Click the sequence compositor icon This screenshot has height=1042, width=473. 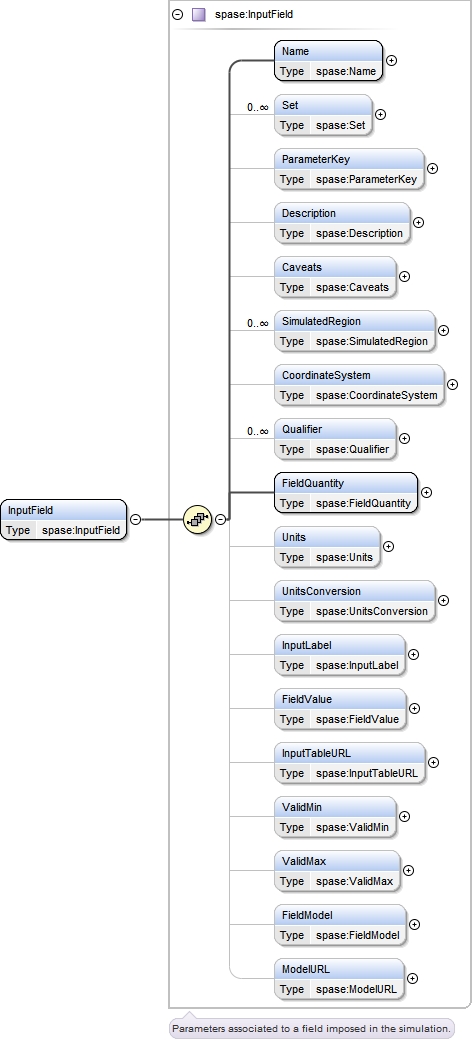(197, 519)
